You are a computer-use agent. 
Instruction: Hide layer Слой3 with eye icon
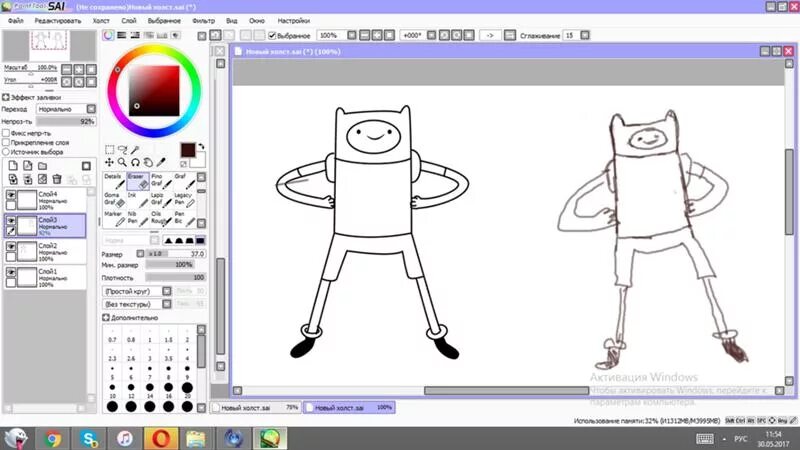11,221
